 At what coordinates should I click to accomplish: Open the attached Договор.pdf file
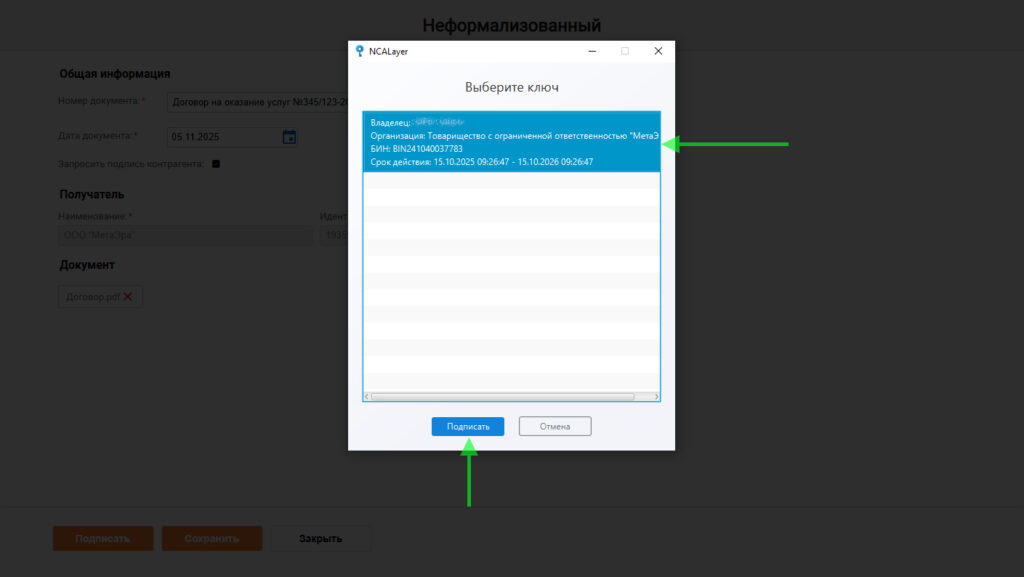(x=92, y=297)
